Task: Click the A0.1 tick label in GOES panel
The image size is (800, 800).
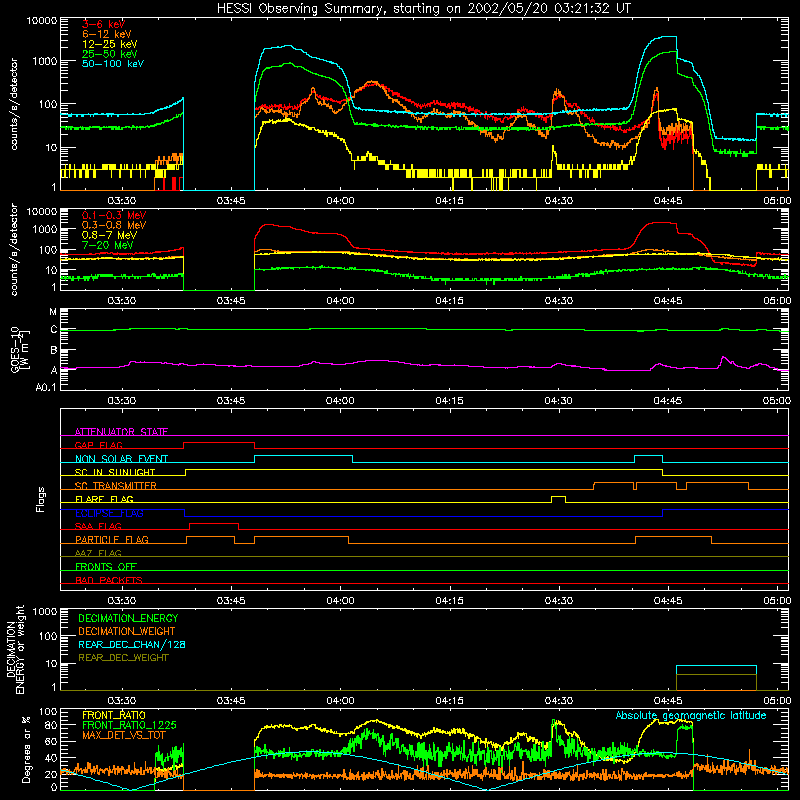Action: coord(46,387)
